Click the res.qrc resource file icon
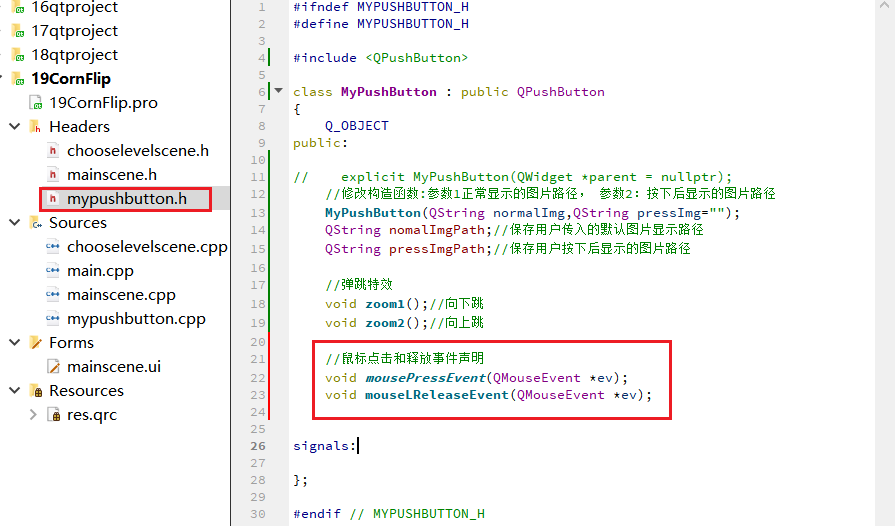This screenshot has height=526, width=895. click(54, 415)
